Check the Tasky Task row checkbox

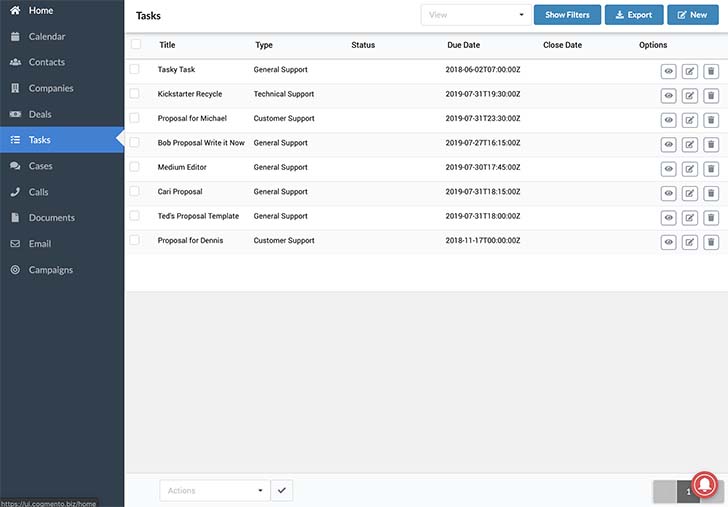click(135, 69)
